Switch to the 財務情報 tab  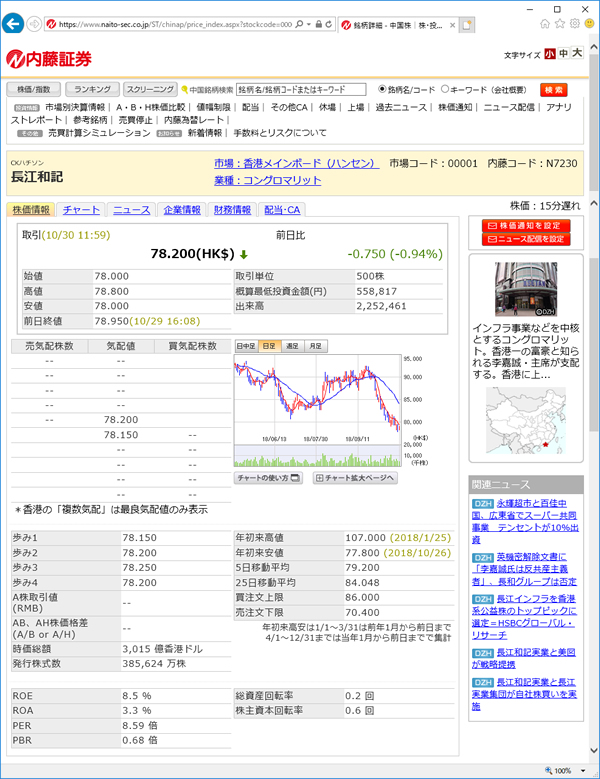point(232,210)
